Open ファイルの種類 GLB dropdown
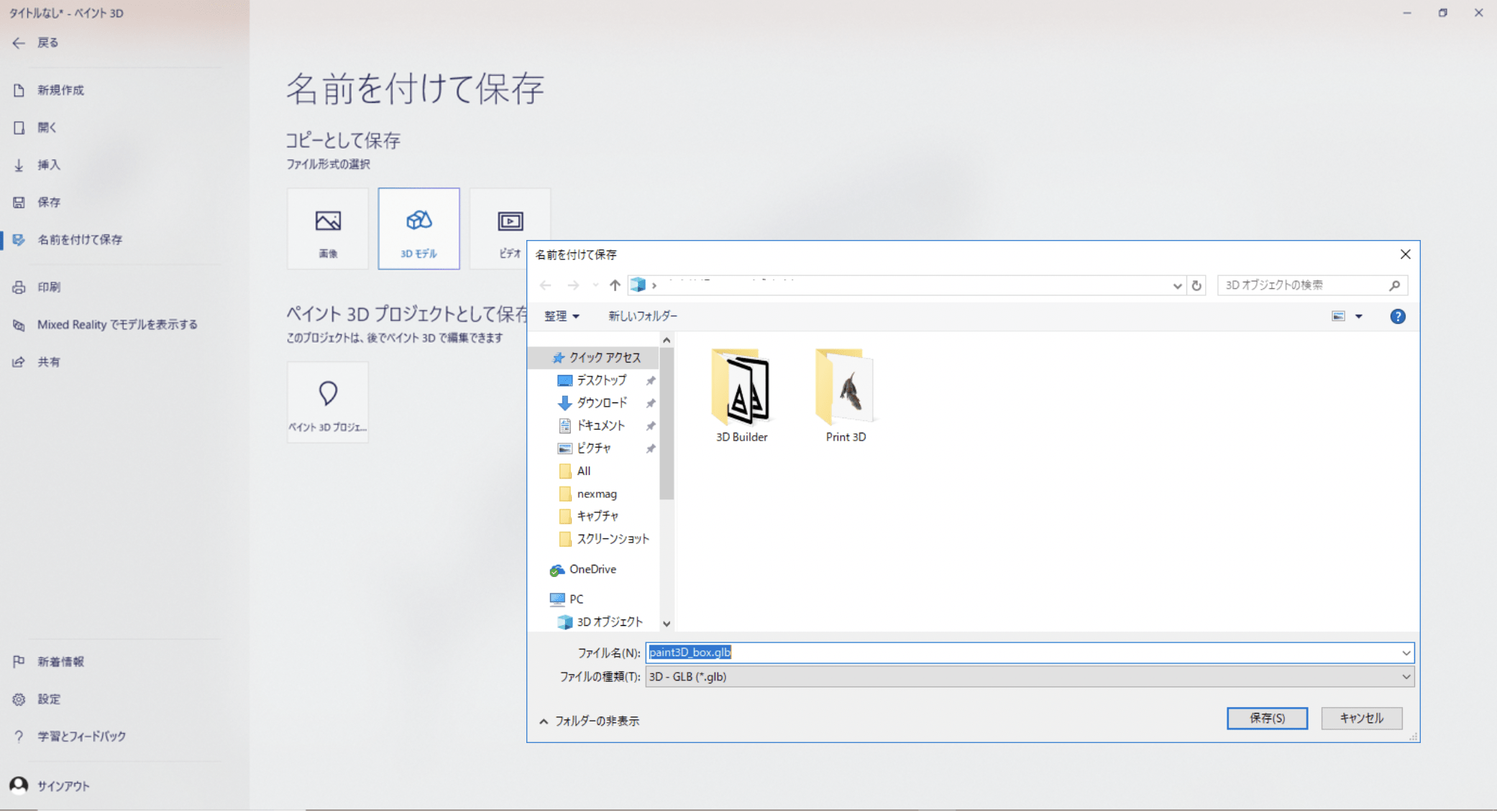Viewport: 1497px width, 812px height. 1030,676
